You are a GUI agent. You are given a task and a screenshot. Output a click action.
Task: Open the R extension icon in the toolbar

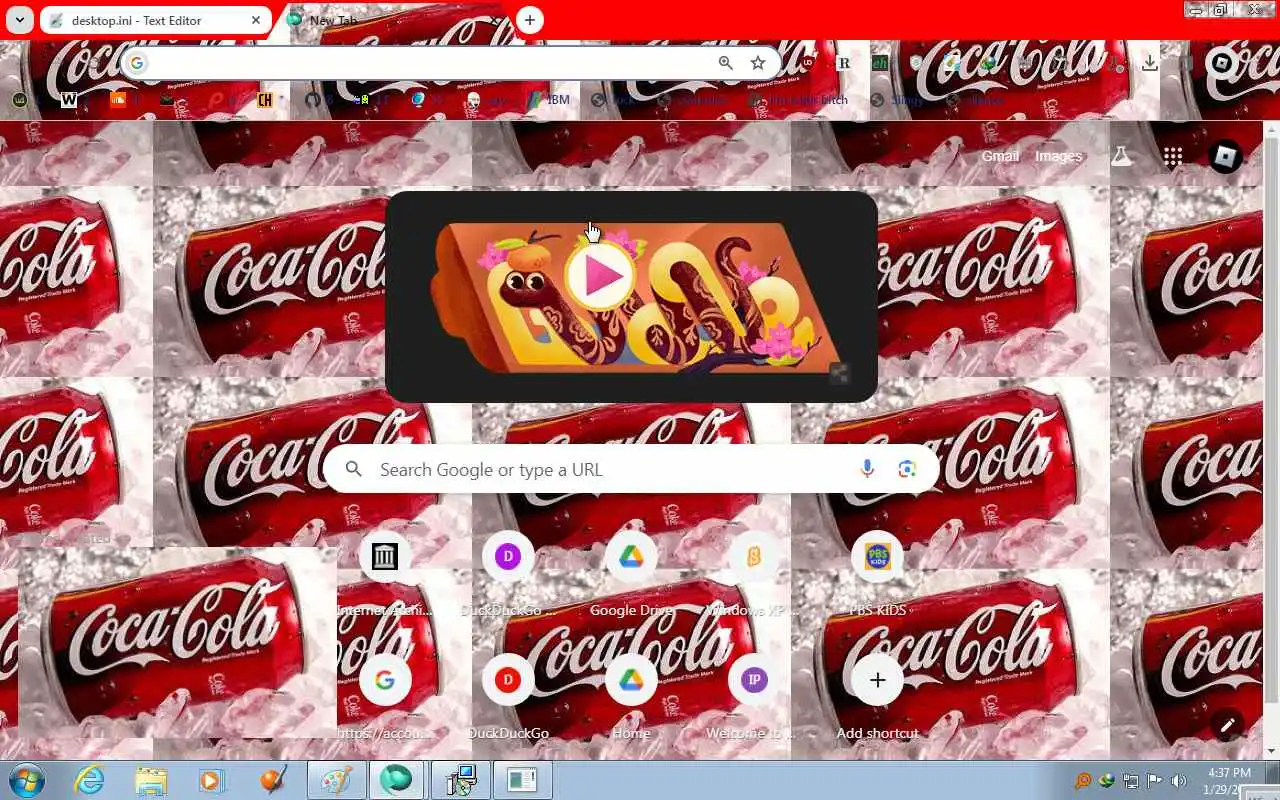pos(843,63)
